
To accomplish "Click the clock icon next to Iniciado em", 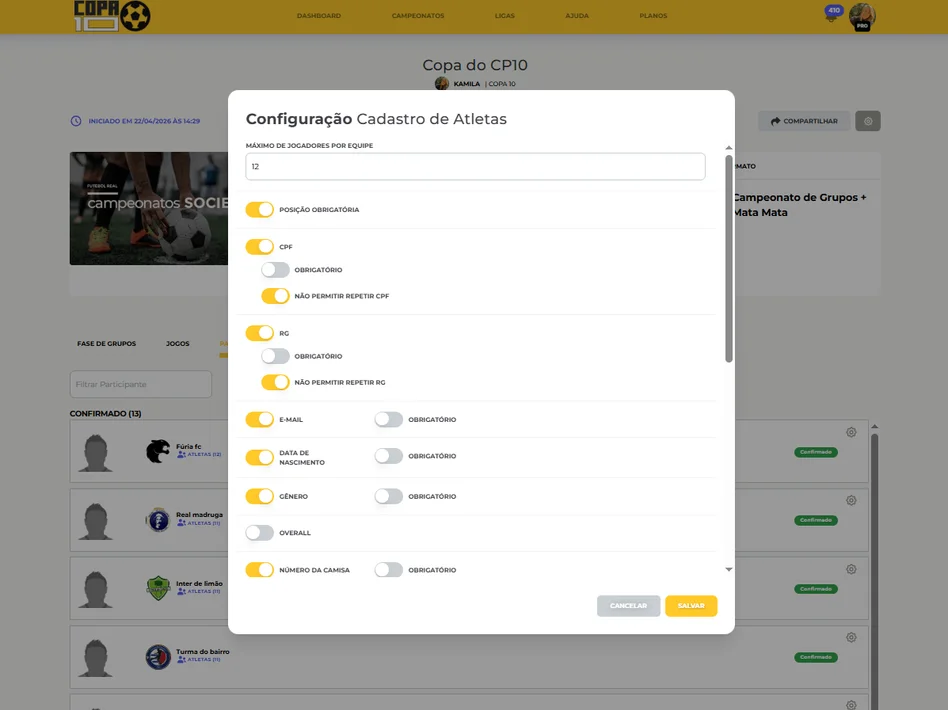I will 76,121.
